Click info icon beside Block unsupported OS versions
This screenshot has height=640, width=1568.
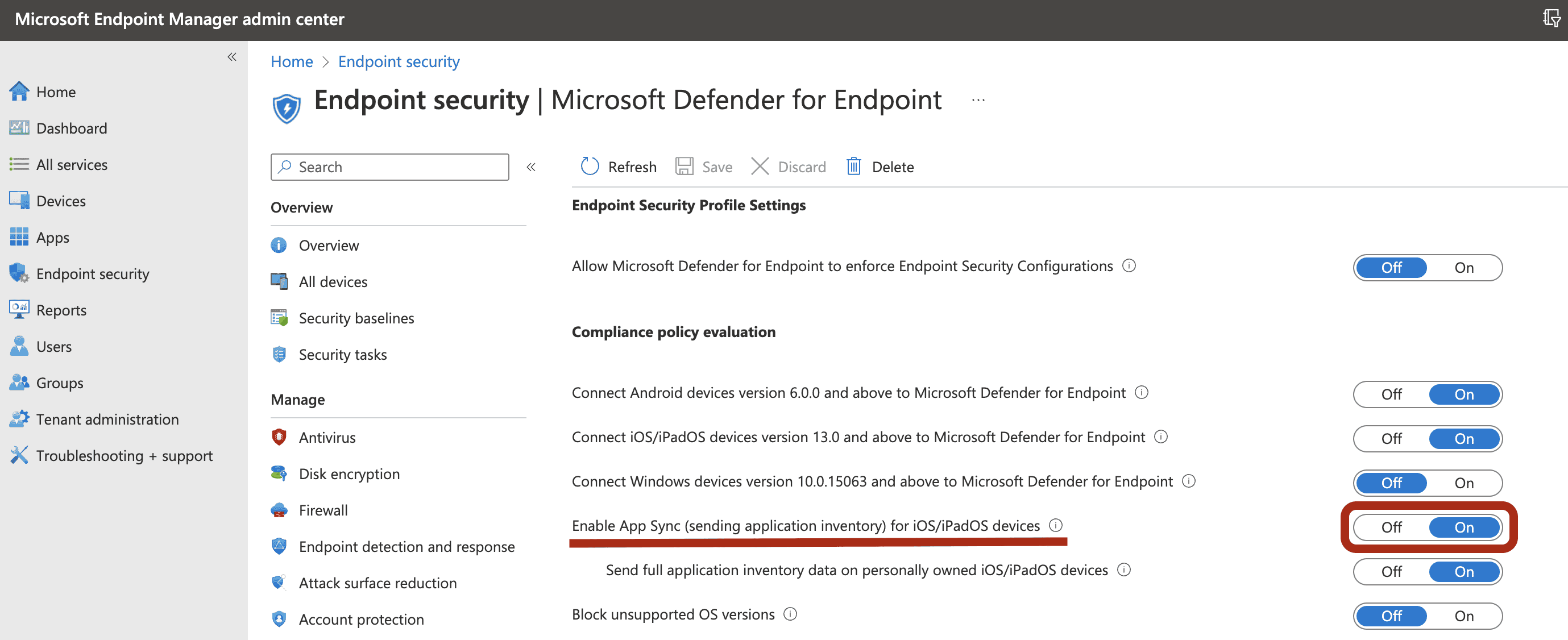pyautogui.click(x=790, y=614)
